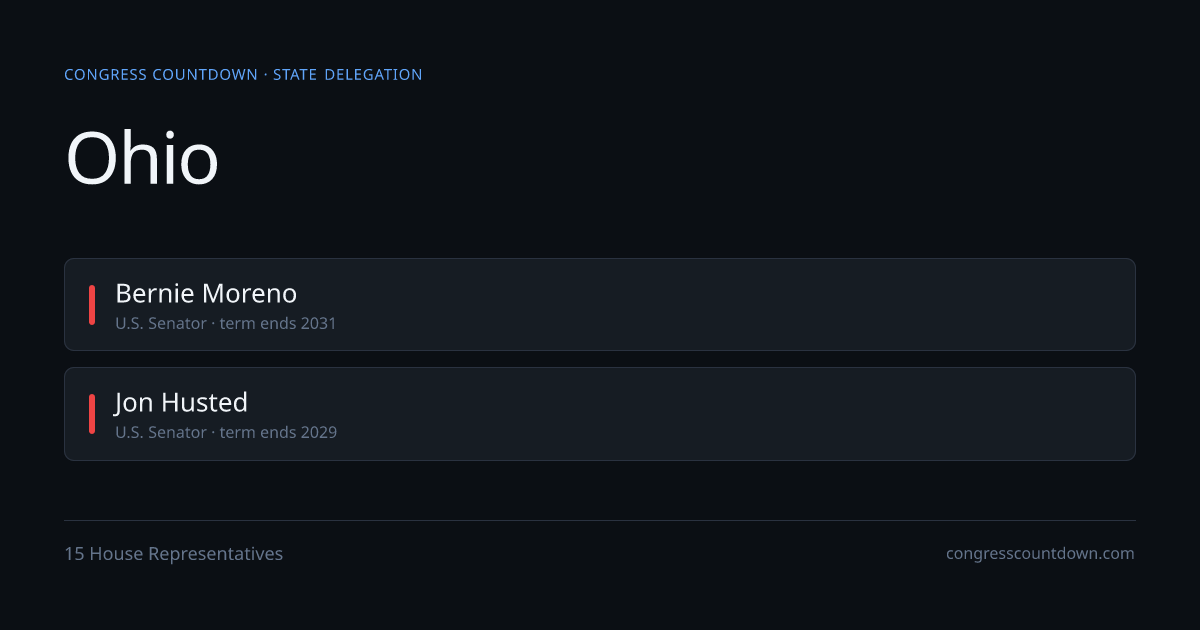
Task: Click the 15 House Representatives footer text
Action: [x=174, y=554]
